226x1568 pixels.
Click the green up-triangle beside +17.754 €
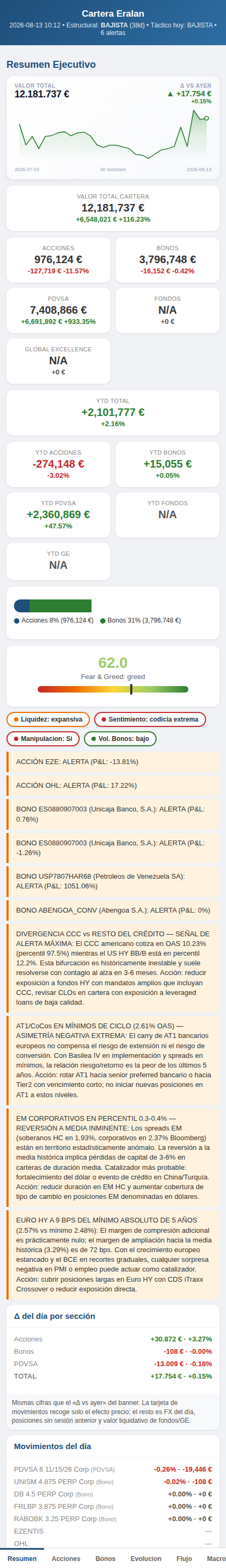[x=170, y=94]
